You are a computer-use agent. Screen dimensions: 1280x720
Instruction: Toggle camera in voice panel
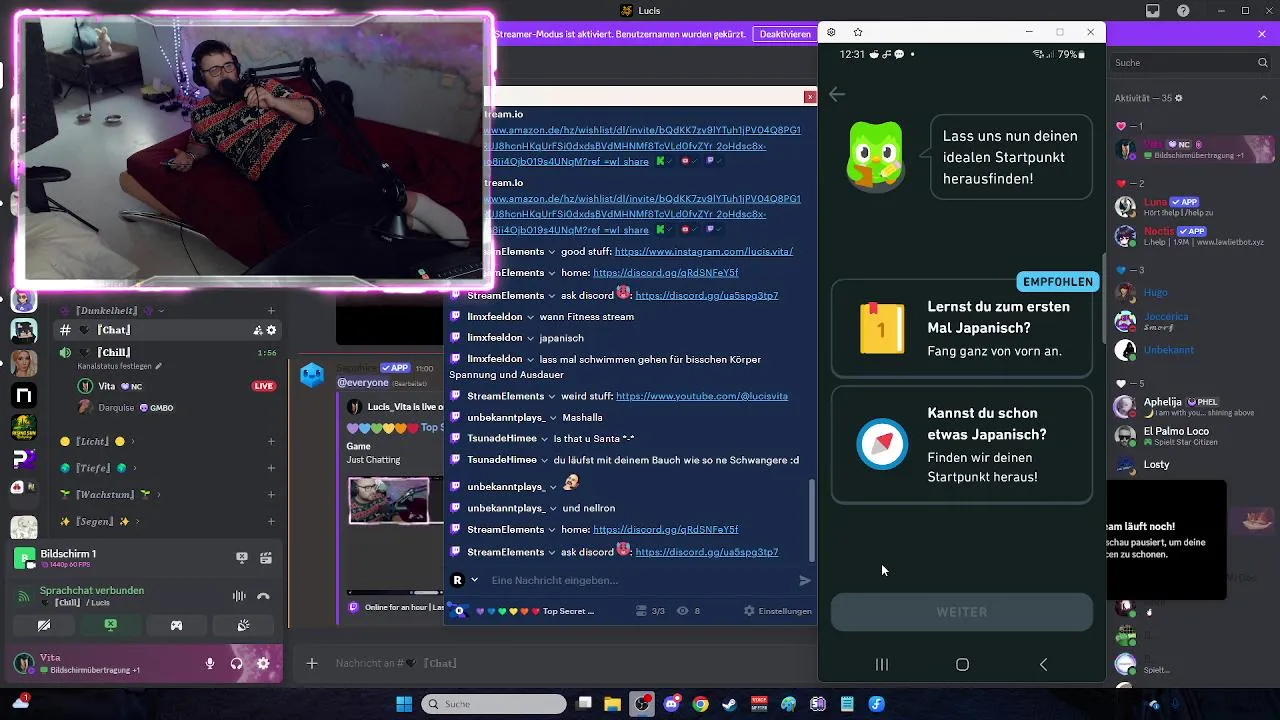point(44,625)
